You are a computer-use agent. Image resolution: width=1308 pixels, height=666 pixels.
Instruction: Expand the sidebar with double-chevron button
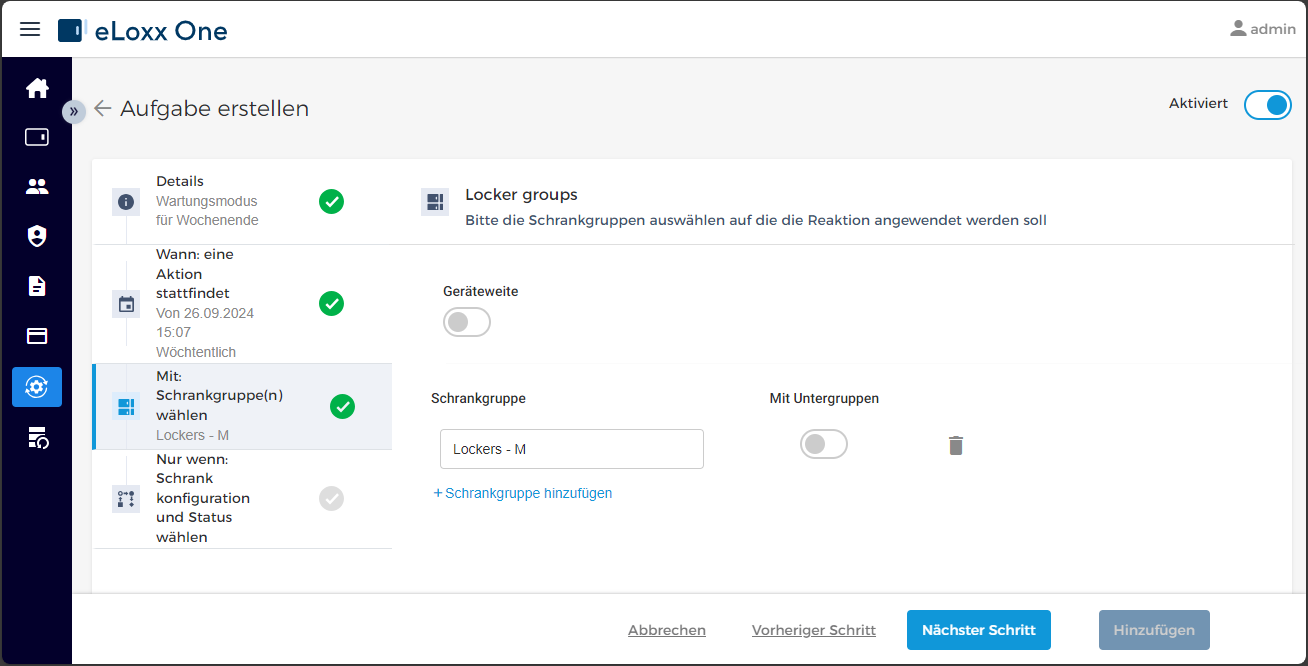point(73,111)
